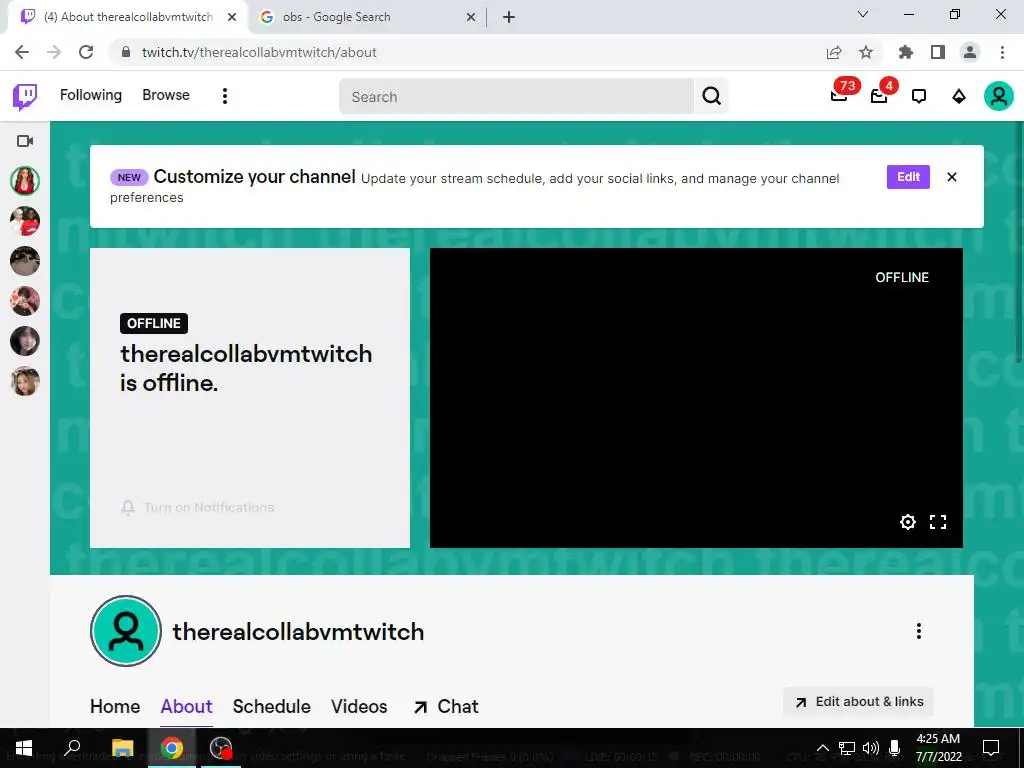Image resolution: width=1024 pixels, height=768 pixels.
Task: Open the Chat popout link
Action: click(446, 707)
